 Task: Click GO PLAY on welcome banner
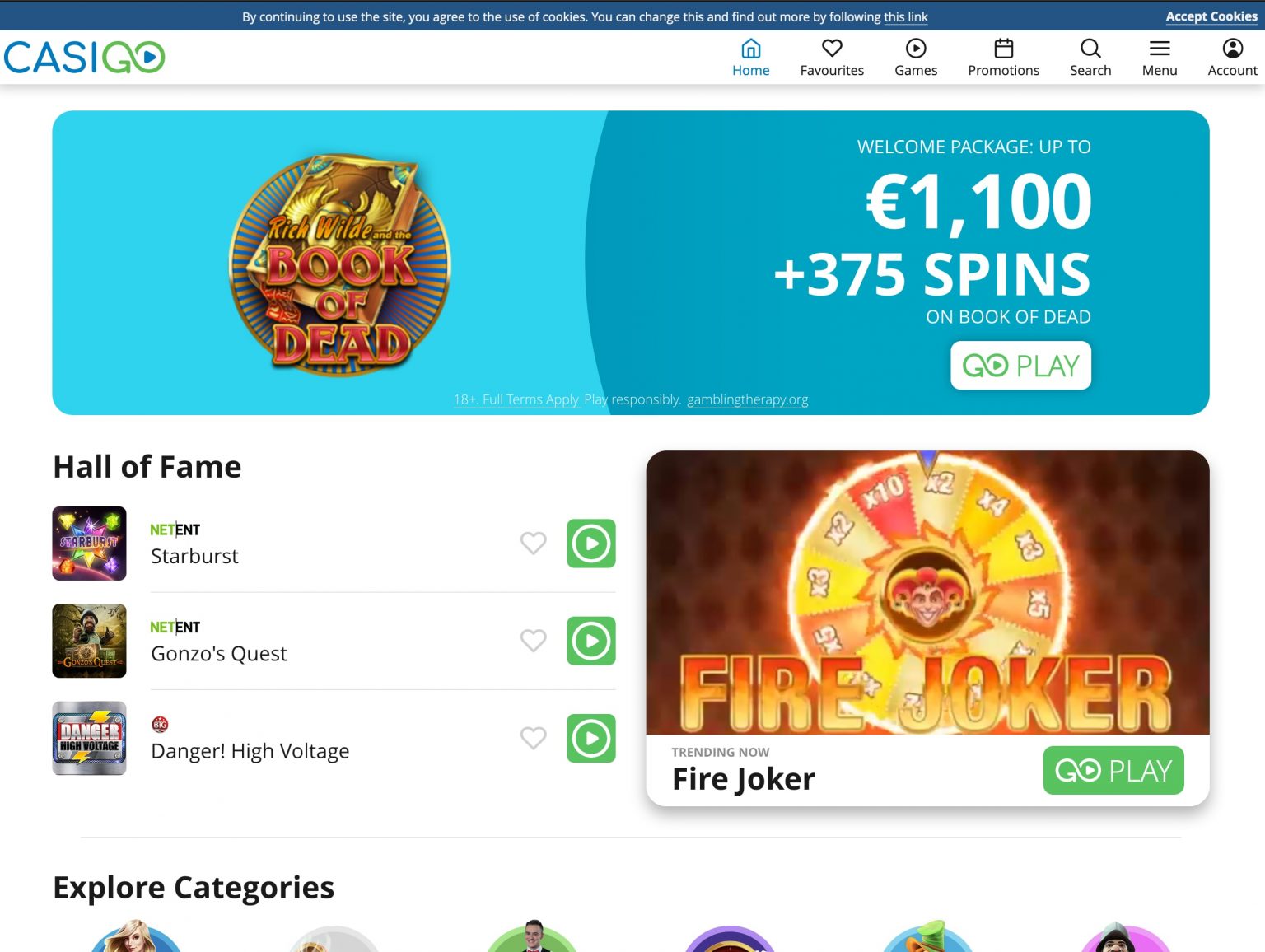[1020, 365]
